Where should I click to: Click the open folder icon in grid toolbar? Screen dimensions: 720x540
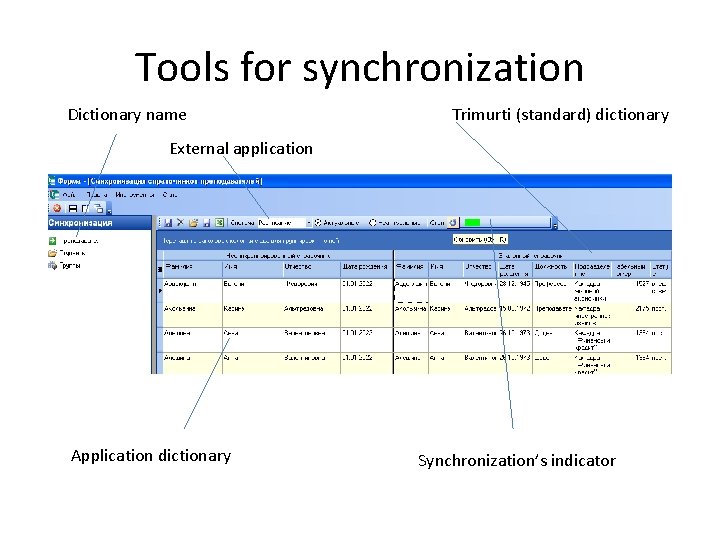[x=193, y=223]
